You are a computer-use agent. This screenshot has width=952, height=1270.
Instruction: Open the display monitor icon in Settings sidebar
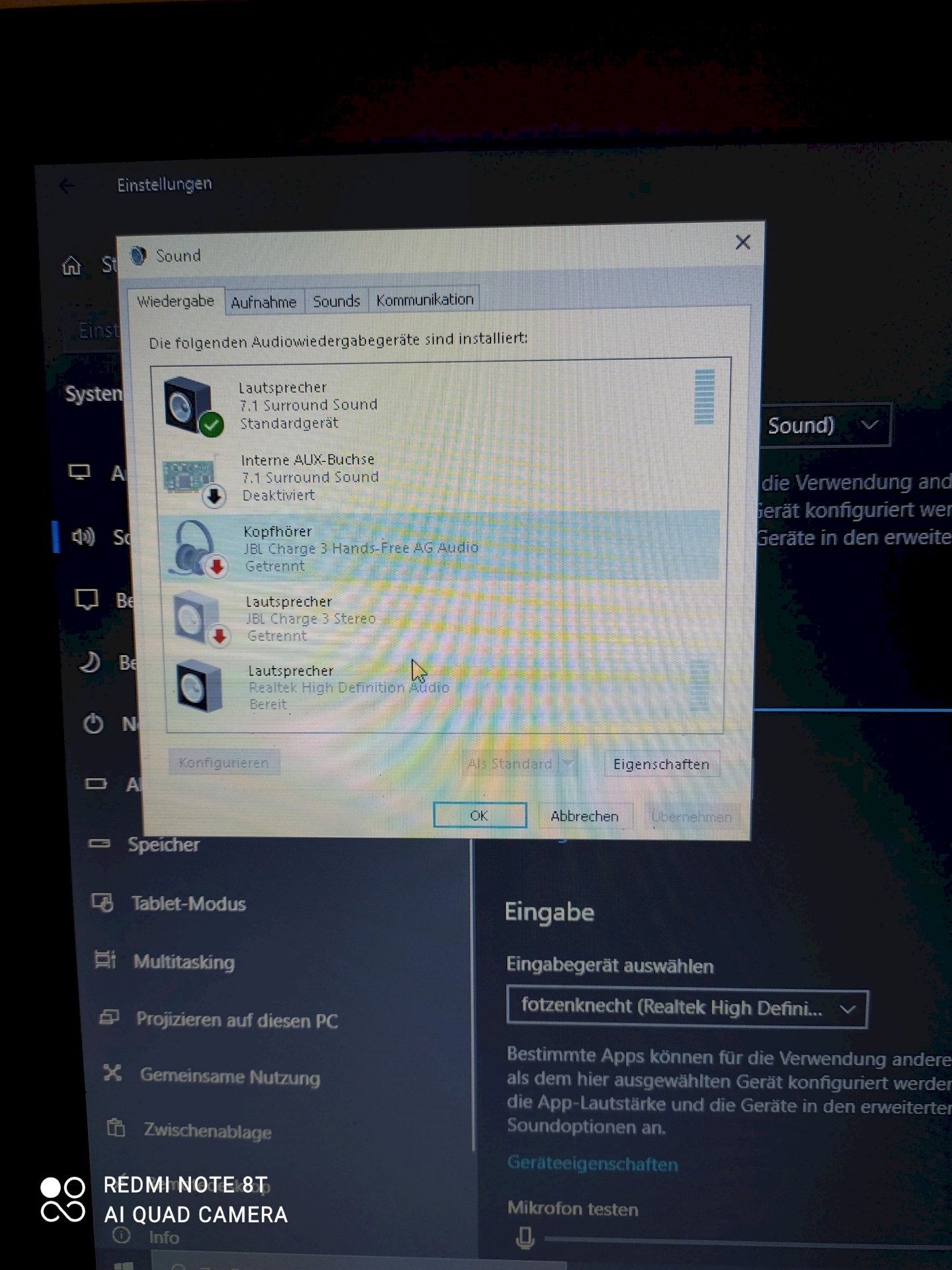(80, 472)
